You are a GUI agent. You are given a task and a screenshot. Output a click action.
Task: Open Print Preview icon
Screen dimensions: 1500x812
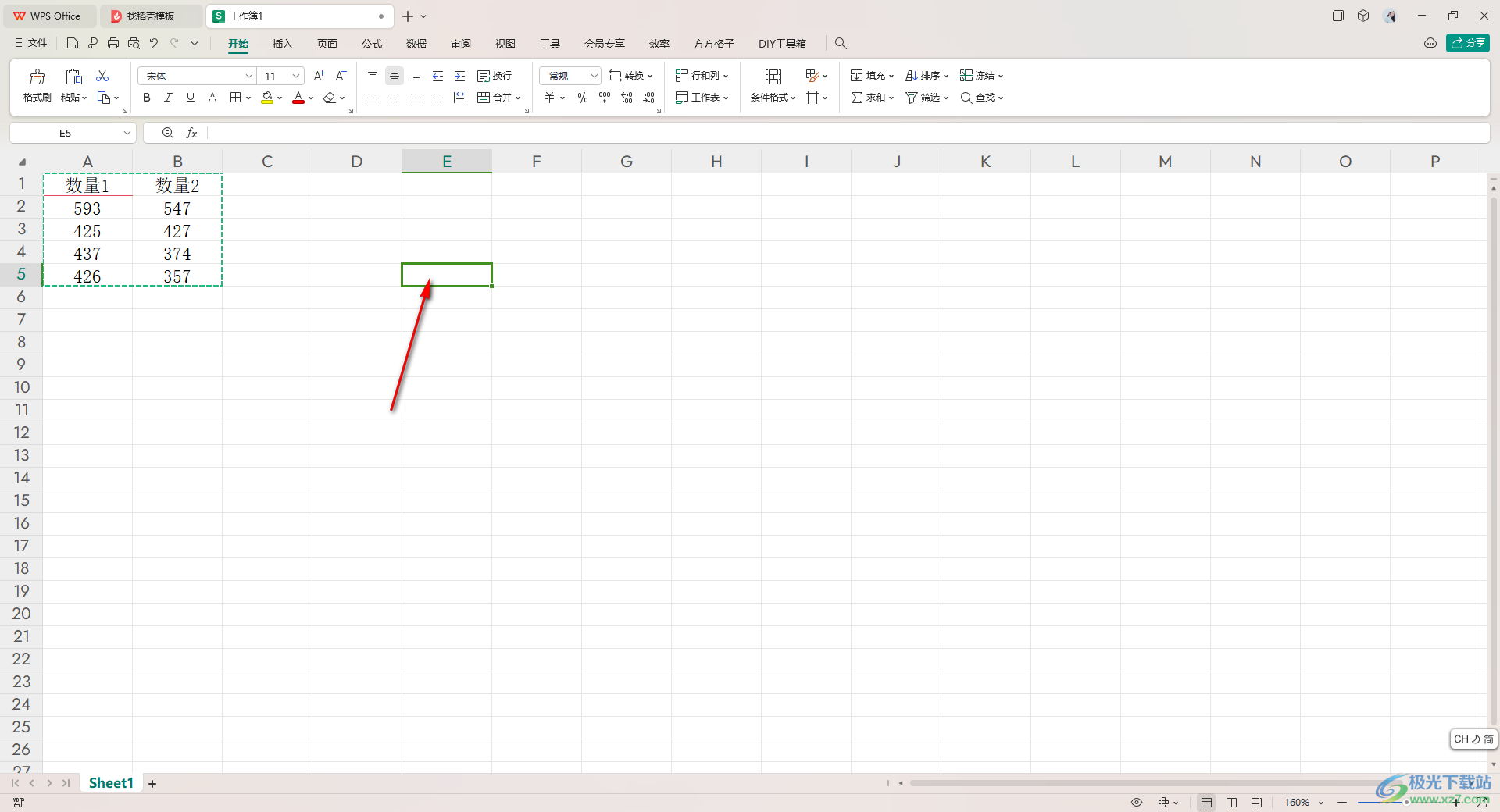[x=134, y=44]
